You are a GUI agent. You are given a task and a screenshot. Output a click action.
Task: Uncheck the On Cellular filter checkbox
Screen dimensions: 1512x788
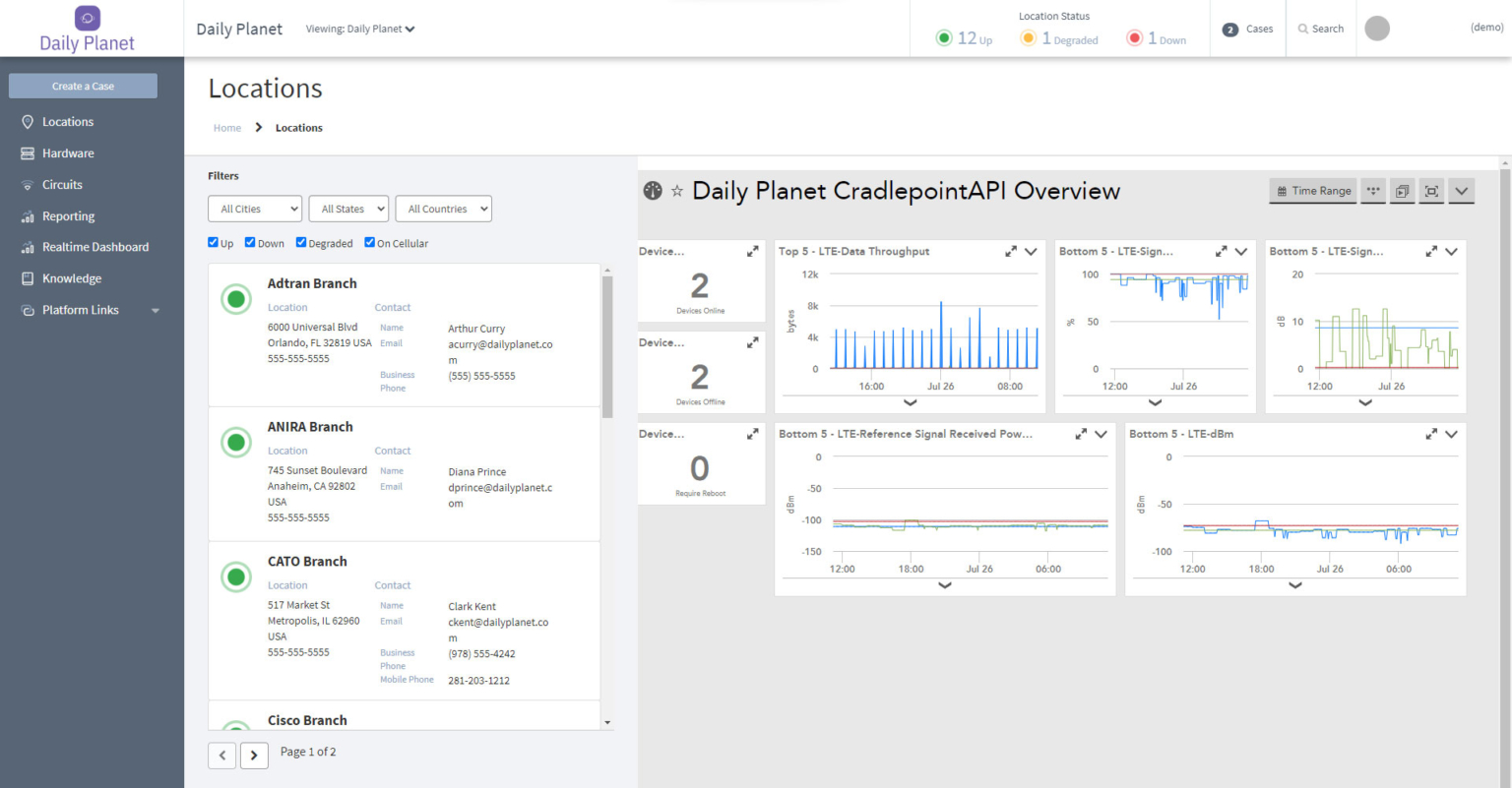click(x=370, y=243)
